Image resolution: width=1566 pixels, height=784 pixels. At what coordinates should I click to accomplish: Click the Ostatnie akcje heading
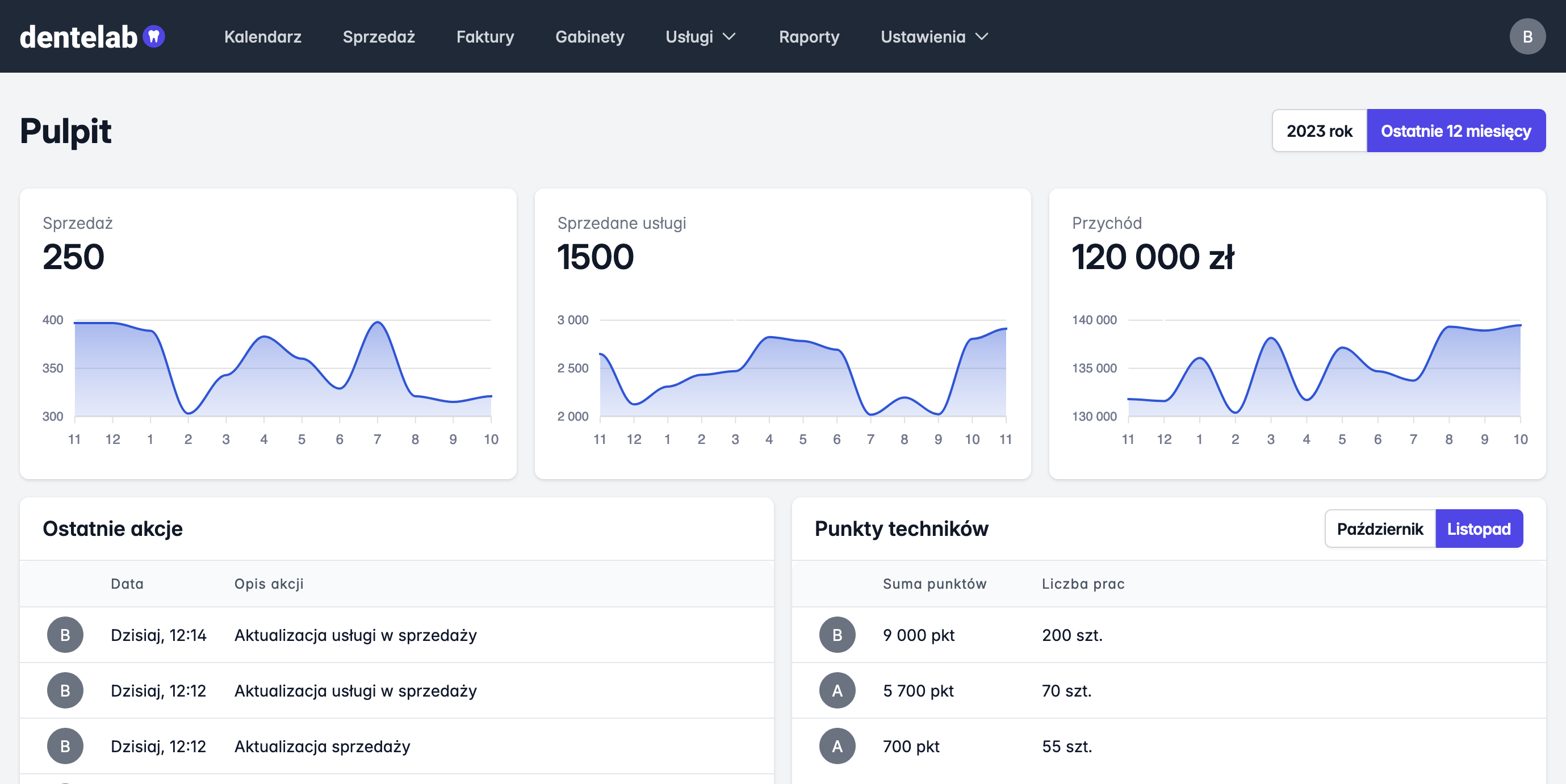tap(112, 529)
